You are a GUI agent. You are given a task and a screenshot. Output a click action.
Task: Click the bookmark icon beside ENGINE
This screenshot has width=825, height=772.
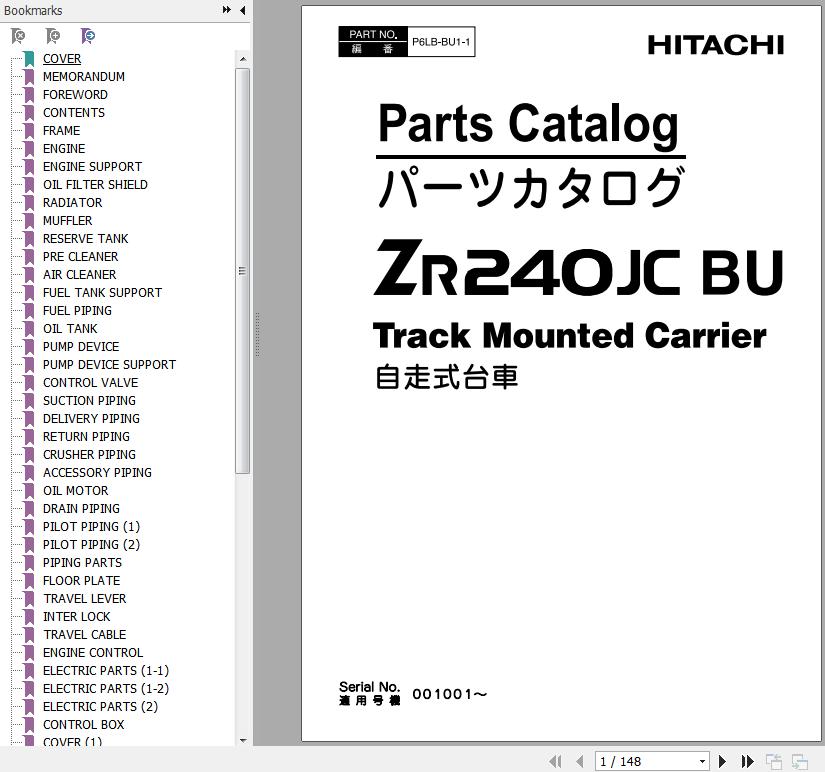(29, 149)
